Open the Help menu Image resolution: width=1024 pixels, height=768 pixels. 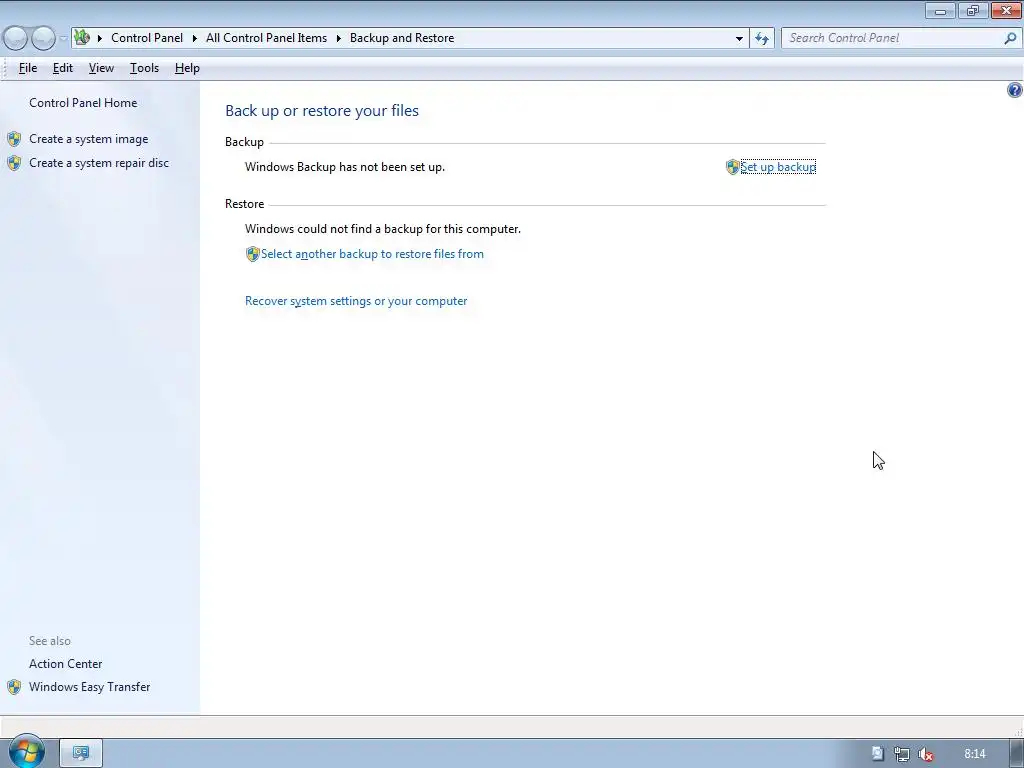[187, 68]
